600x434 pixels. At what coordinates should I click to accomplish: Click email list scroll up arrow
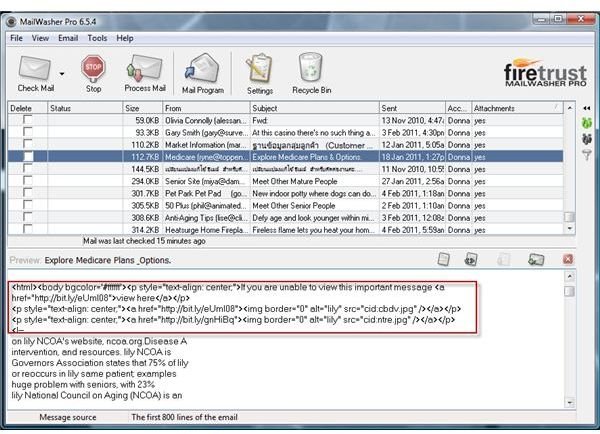[x=569, y=108]
